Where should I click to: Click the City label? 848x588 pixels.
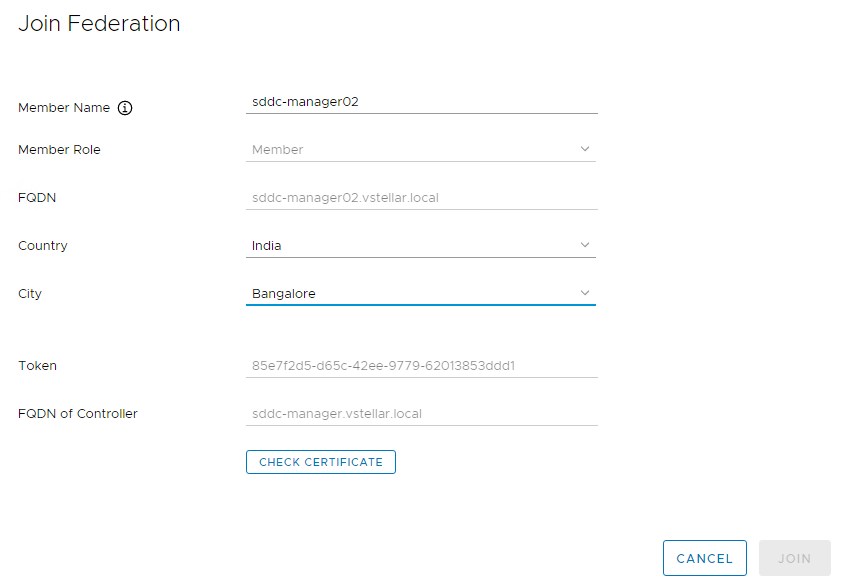30,294
